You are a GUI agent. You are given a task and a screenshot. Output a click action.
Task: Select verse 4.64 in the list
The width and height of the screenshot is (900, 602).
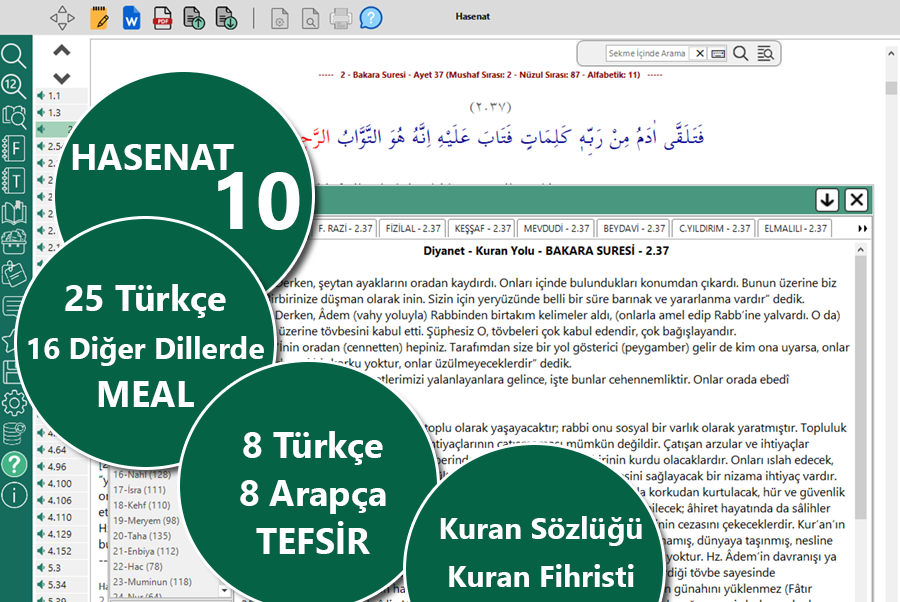pos(61,450)
